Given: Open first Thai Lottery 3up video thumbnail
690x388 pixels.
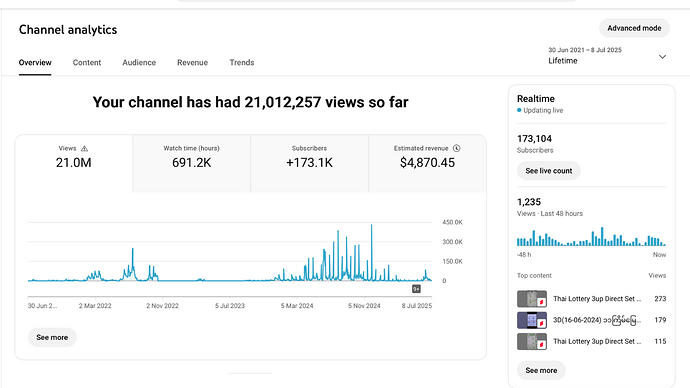Looking at the screenshot, I should [x=532, y=299].
